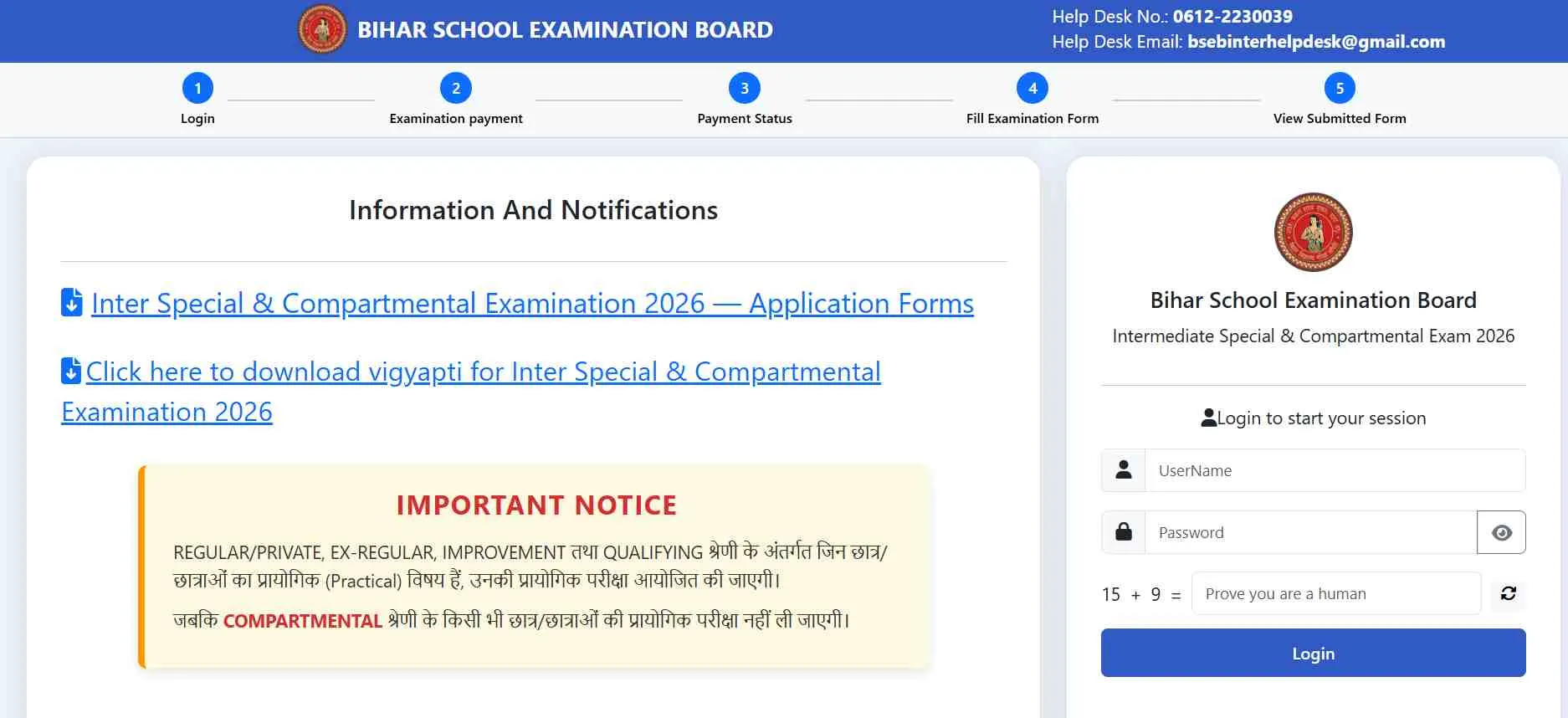The image size is (1568, 718).
Task: Open the download vigyapti link
Action: pos(483,372)
